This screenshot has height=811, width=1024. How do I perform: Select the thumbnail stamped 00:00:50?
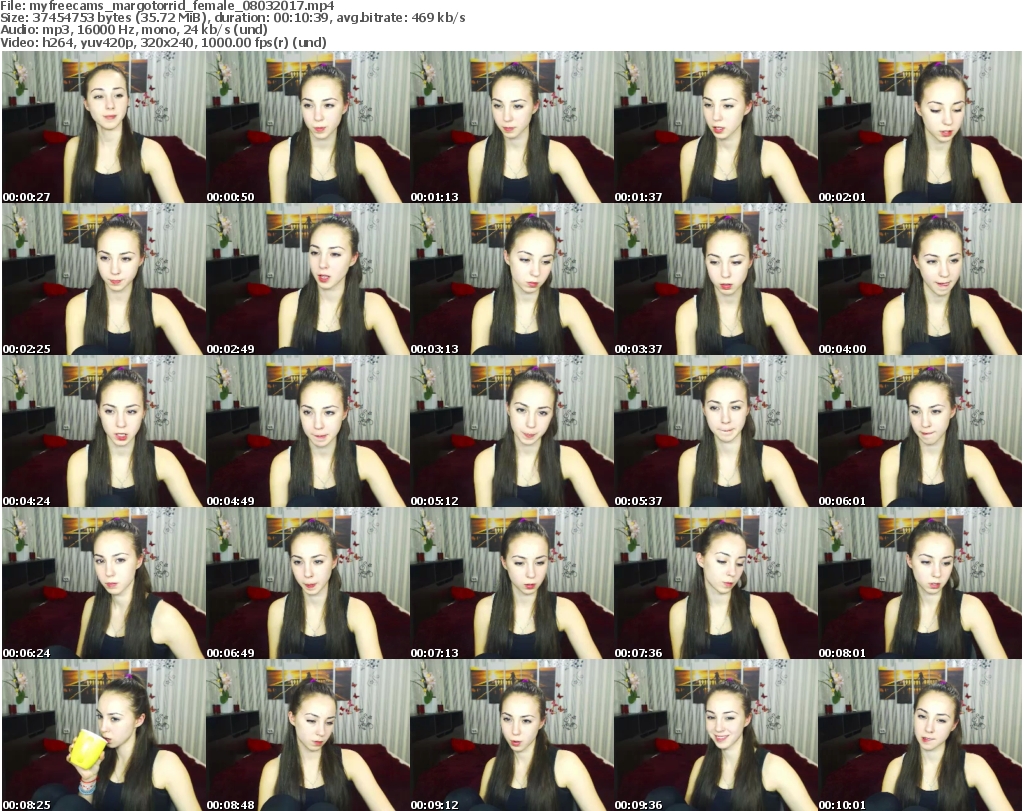[x=308, y=127]
